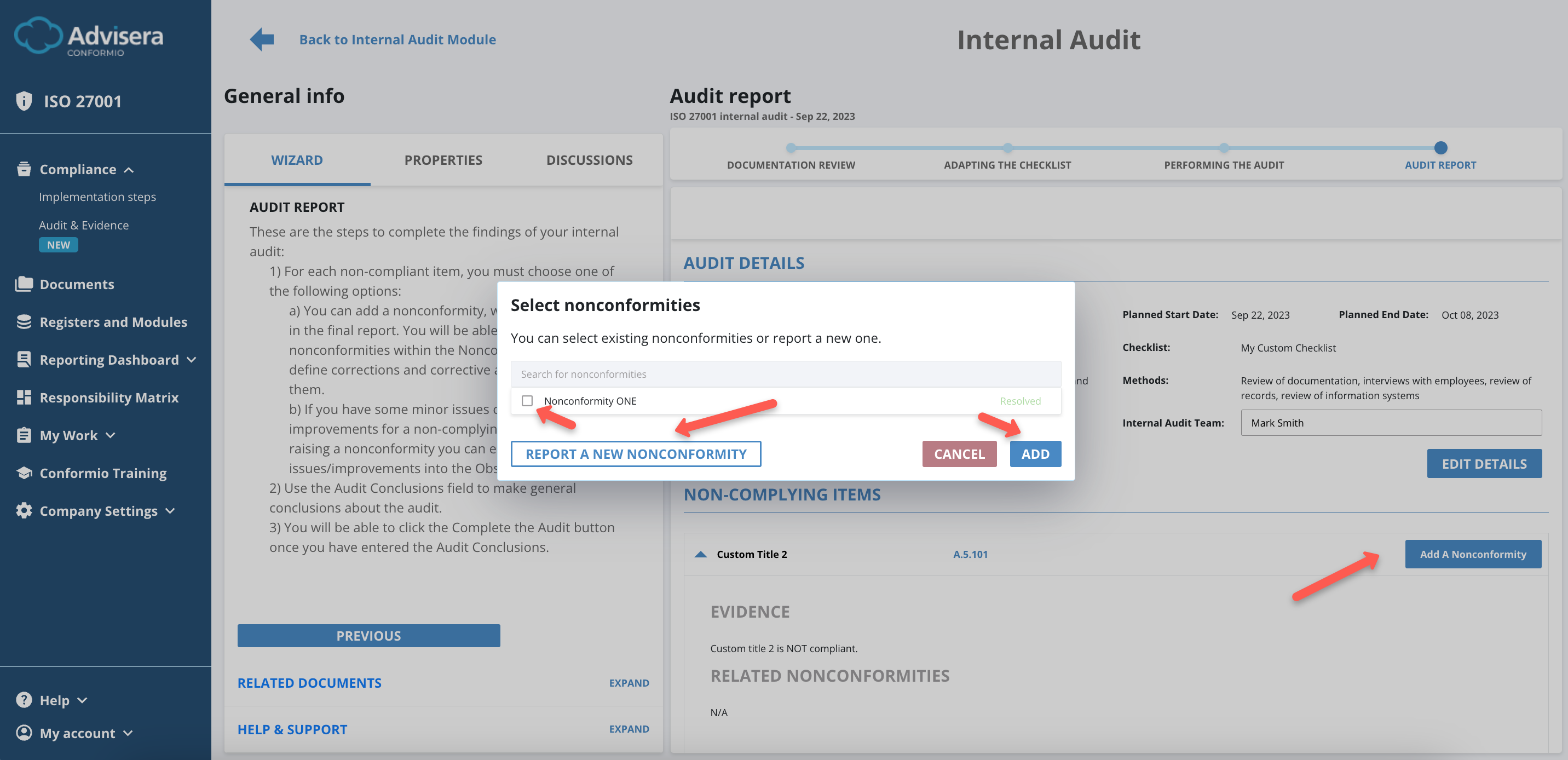This screenshot has width=1568, height=760.
Task: Click the nonconformities search field
Action: click(x=785, y=373)
